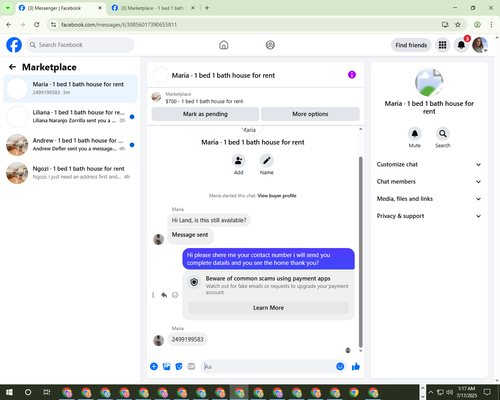
Task: Open Liliana's 1 bed 1 bath conversation
Action: pos(70,117)
